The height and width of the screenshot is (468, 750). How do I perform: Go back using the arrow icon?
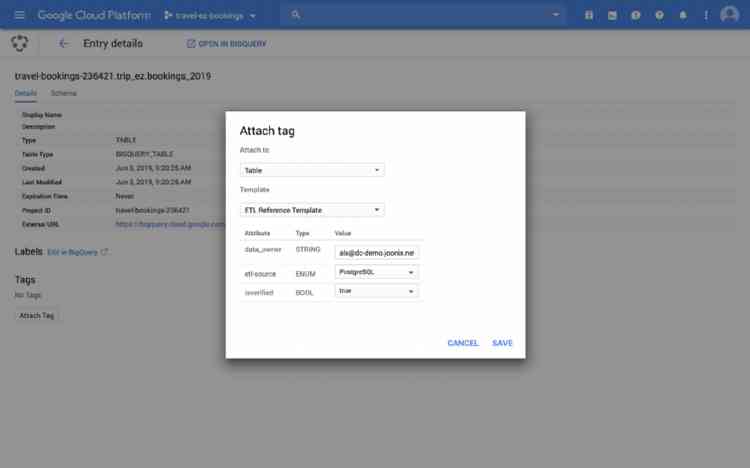pyautogui.click(x=63, y=44)
